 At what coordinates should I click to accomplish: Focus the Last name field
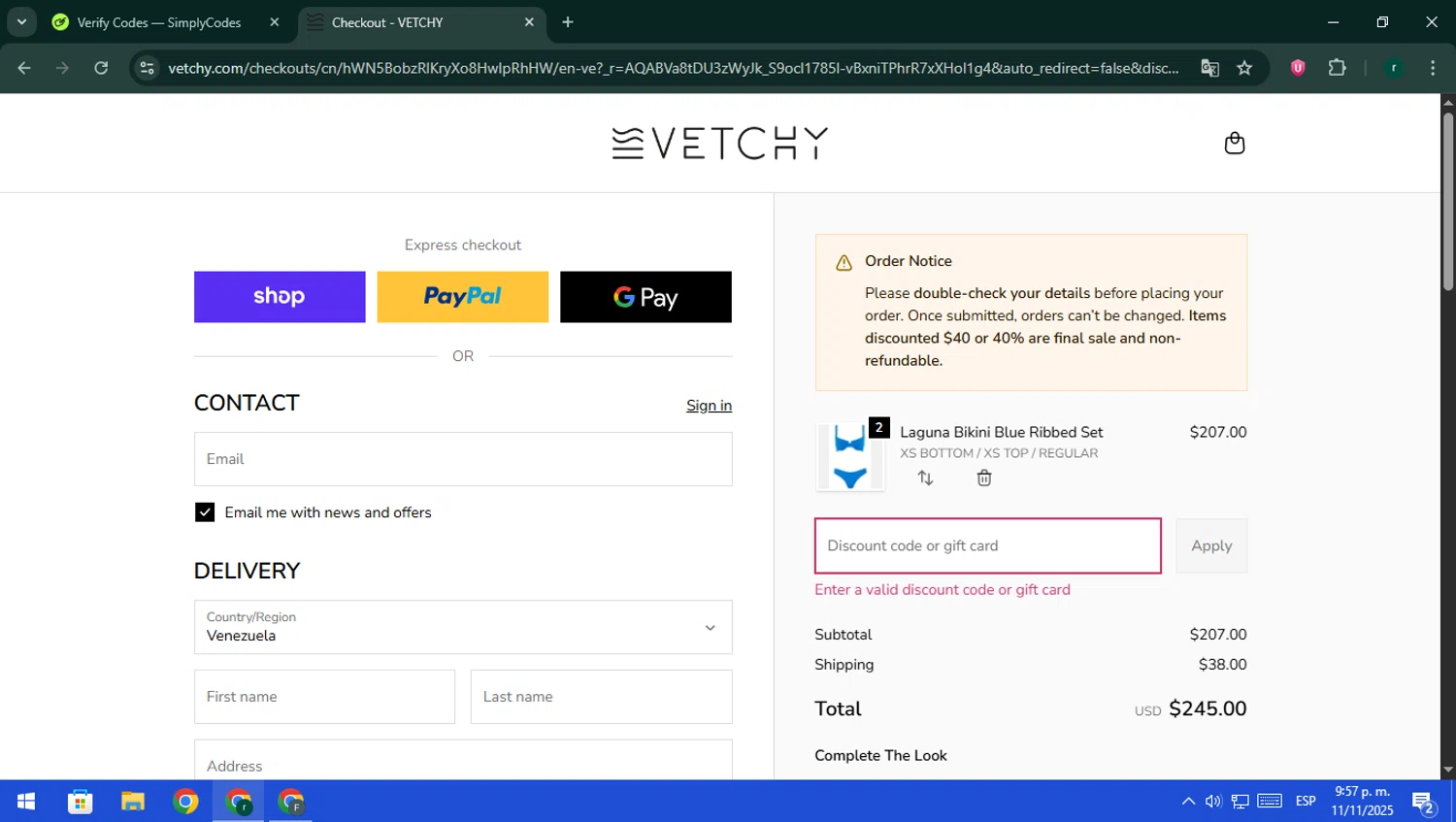tap(601, 697)
